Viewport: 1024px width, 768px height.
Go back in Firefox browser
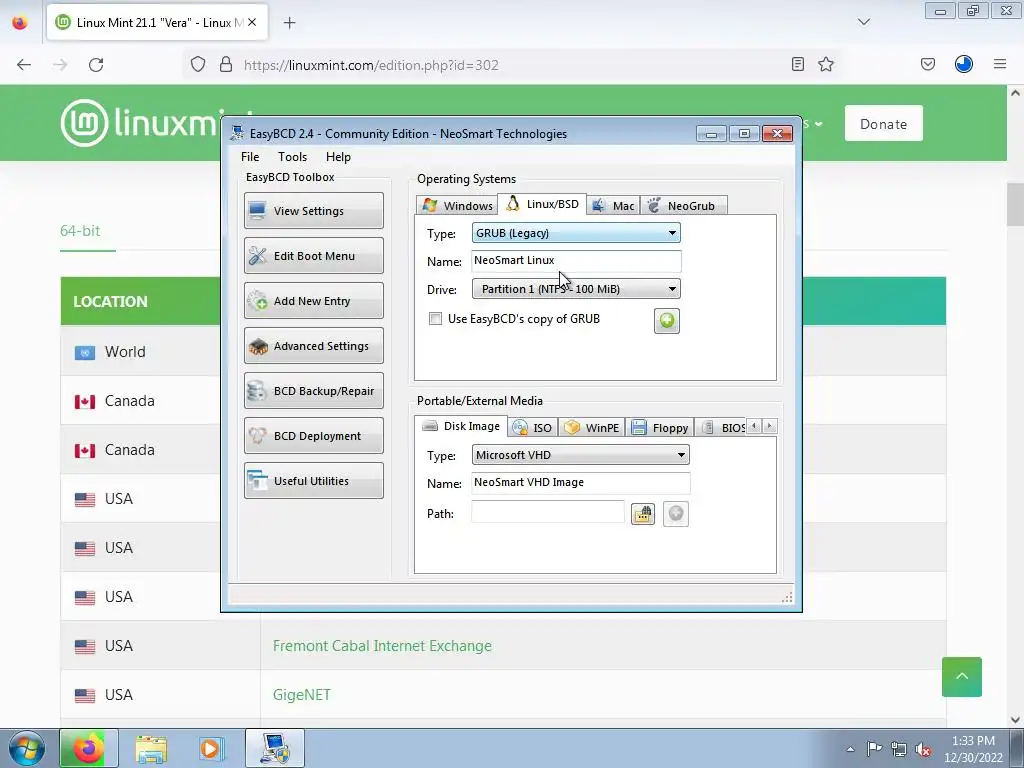tap(24, 65)
